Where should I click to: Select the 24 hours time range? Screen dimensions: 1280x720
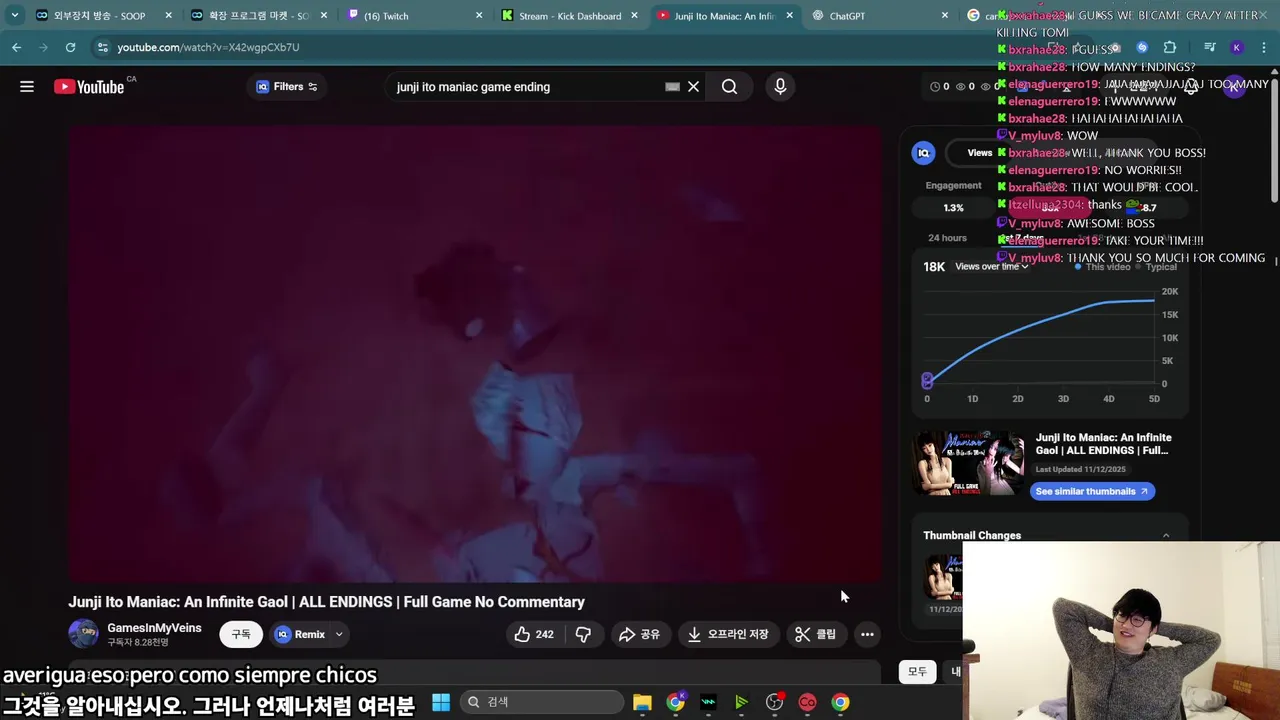click(947, 238)
